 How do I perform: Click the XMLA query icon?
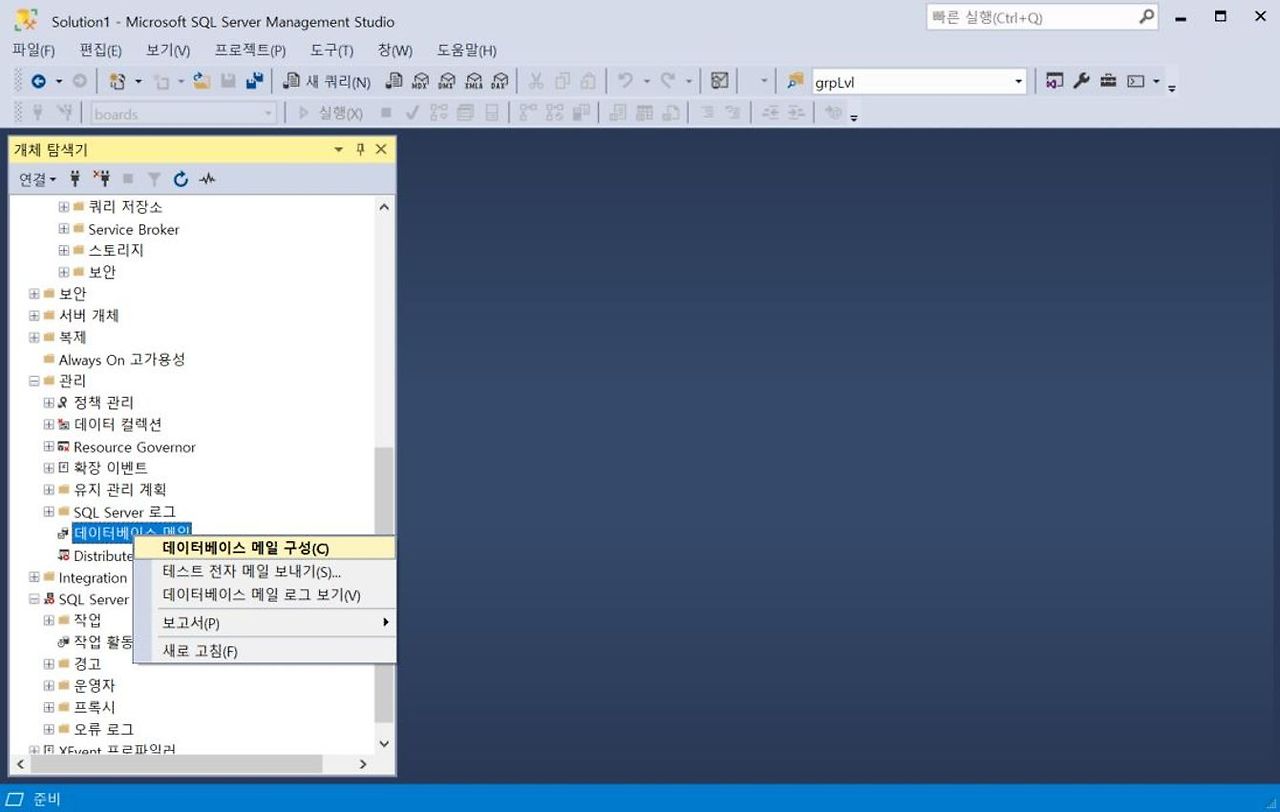pyautogui.click(x=474, y=82)
